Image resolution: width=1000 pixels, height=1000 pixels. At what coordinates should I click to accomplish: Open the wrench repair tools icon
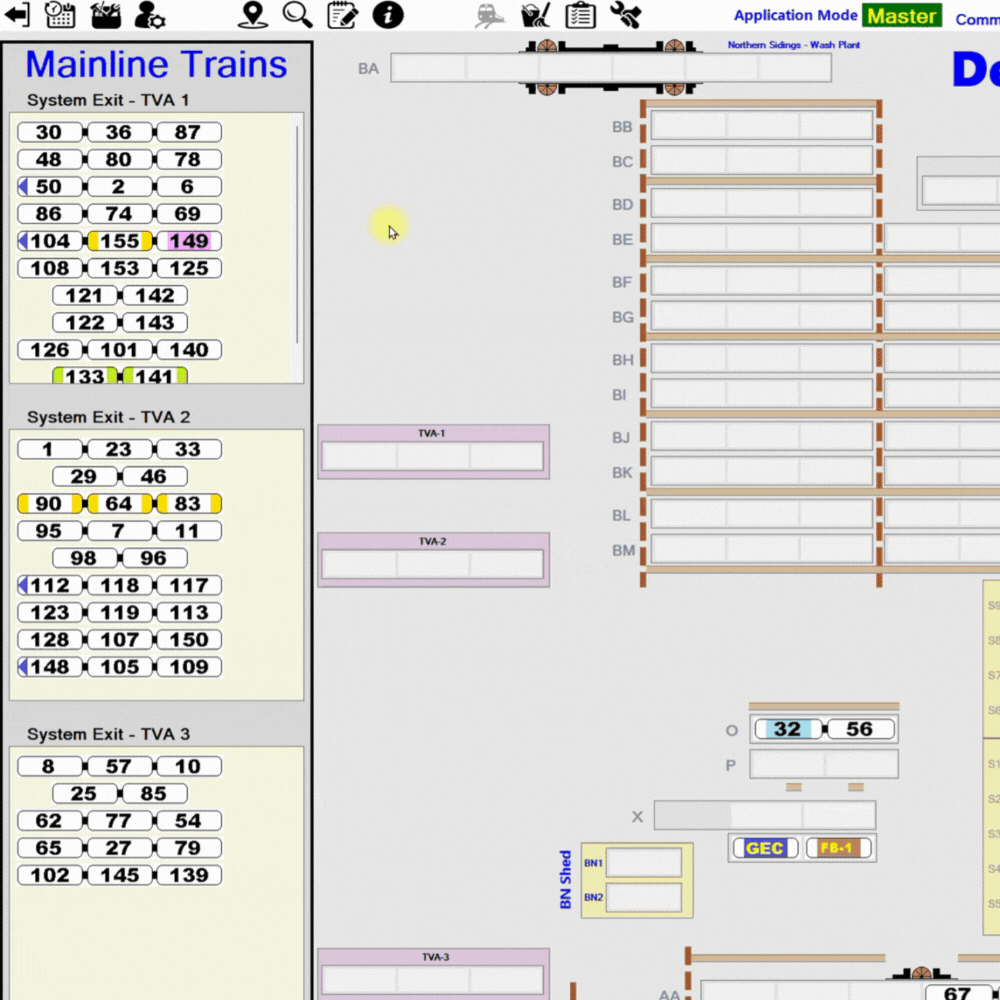pyautogui.click(x=626, y=15)
